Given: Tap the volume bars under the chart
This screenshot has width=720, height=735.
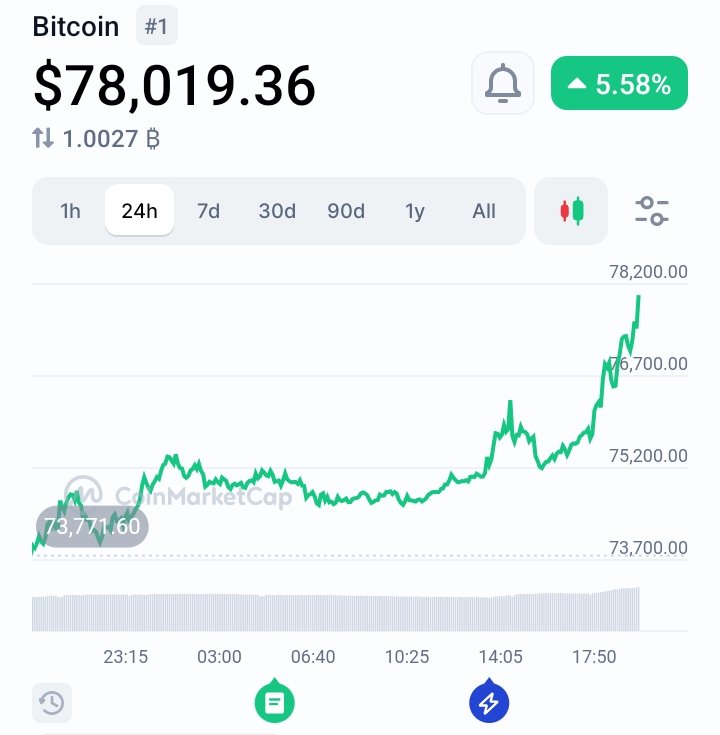Looking at the screenshot, I should [x=335, y=612].
